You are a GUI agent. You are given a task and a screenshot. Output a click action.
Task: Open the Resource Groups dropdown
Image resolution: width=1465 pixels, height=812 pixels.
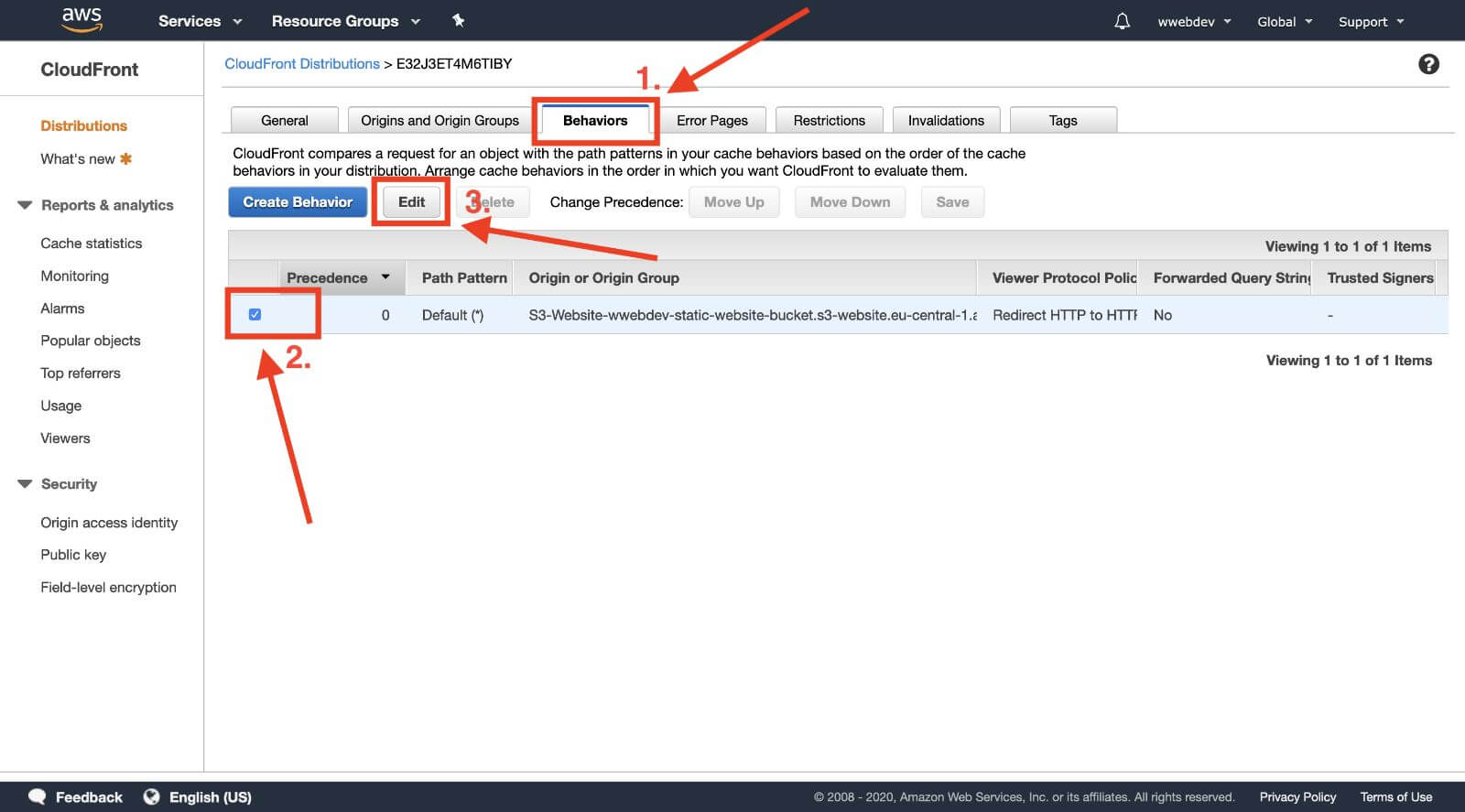click(x=346, y=21)
